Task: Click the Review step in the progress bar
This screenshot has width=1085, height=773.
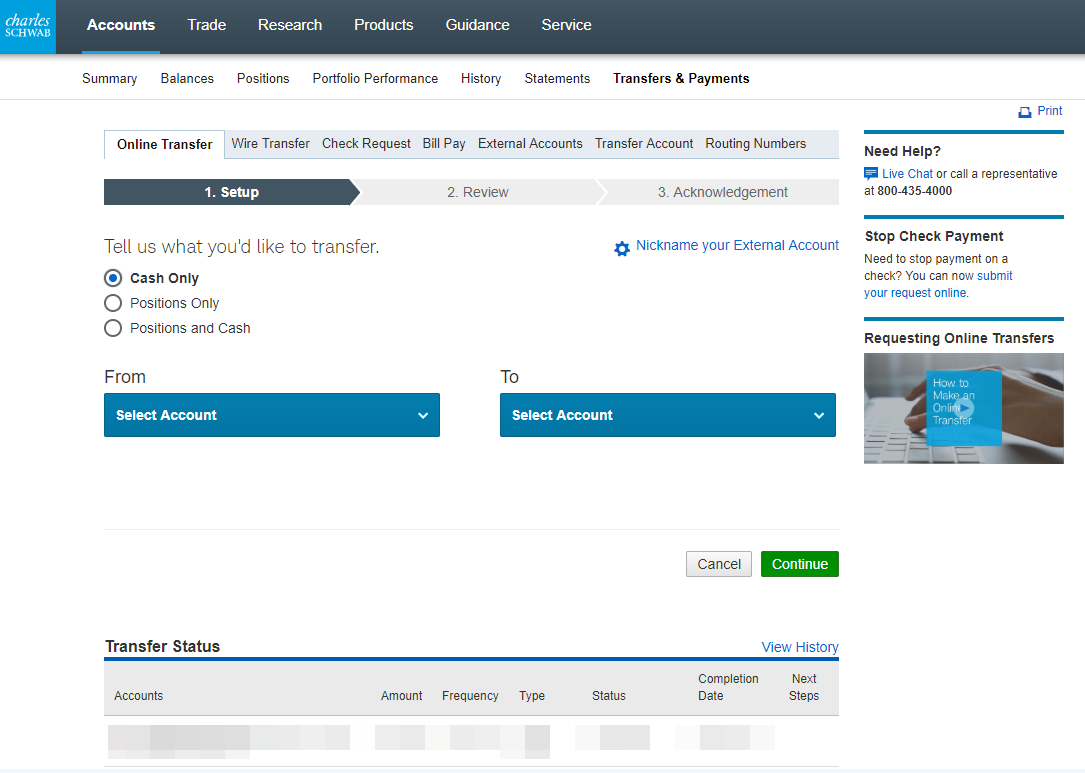Action: tap(478, 192)
